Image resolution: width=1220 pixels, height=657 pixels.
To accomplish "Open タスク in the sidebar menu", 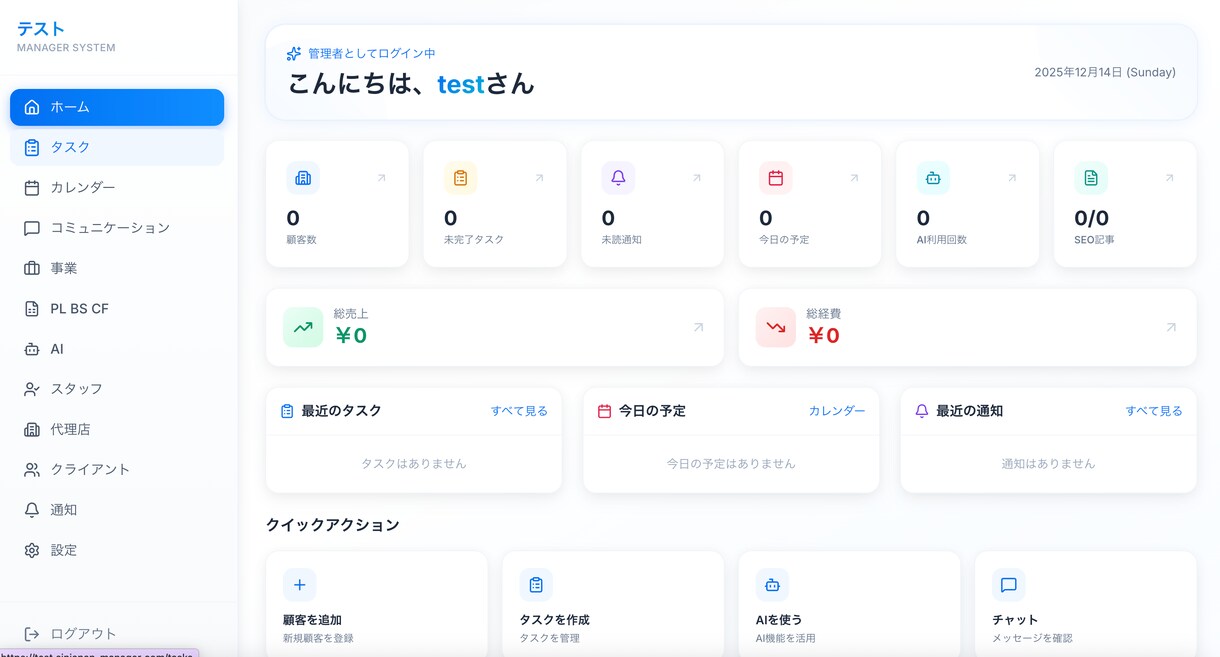I will coord(117,147).
